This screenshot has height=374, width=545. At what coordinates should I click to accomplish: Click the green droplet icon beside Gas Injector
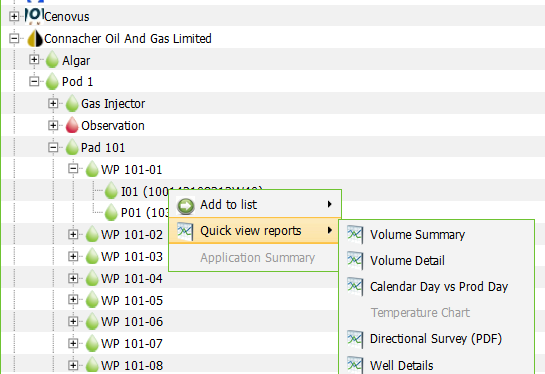[x=72, y=103]
